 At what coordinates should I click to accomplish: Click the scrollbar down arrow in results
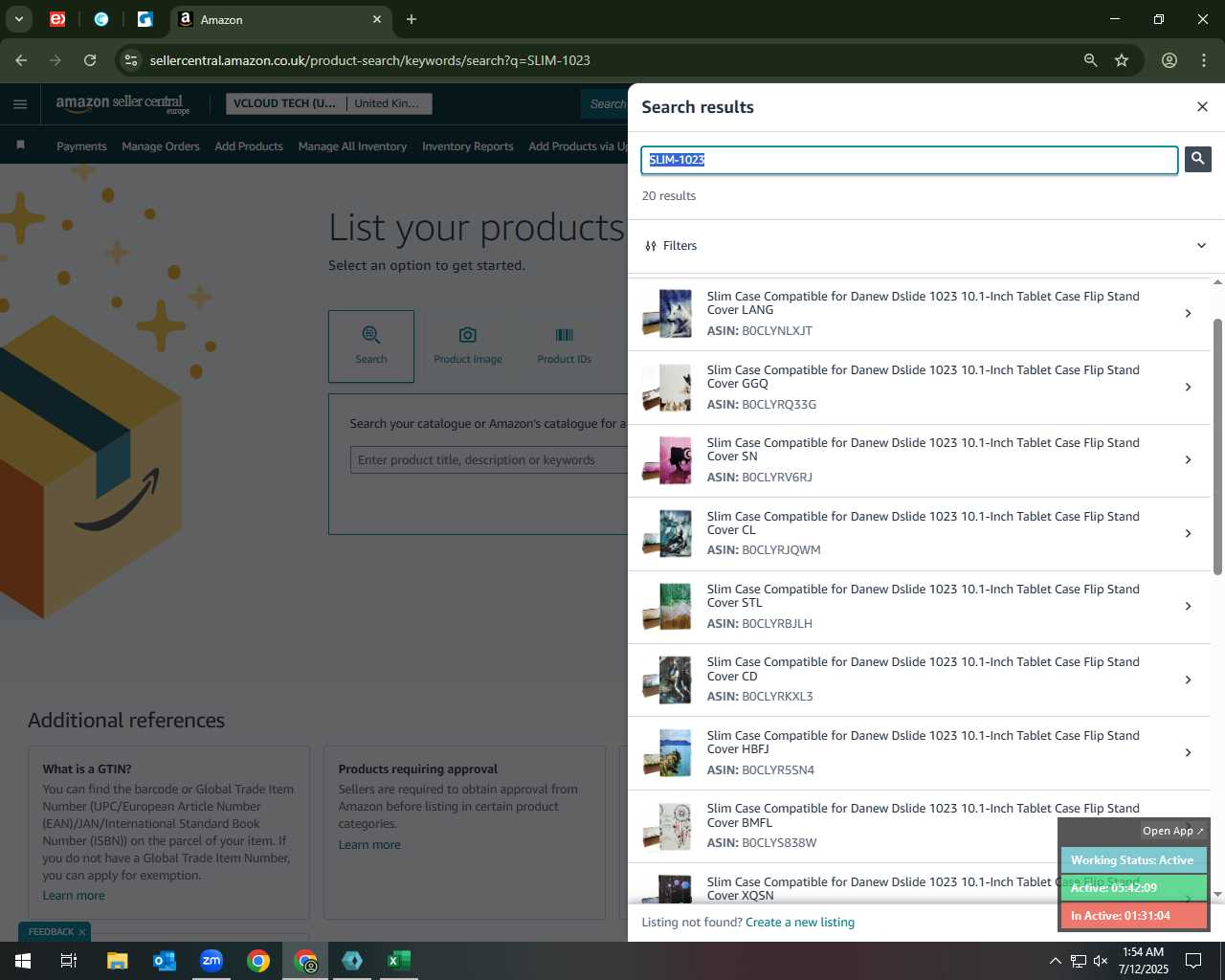[x=1217, y=894]
